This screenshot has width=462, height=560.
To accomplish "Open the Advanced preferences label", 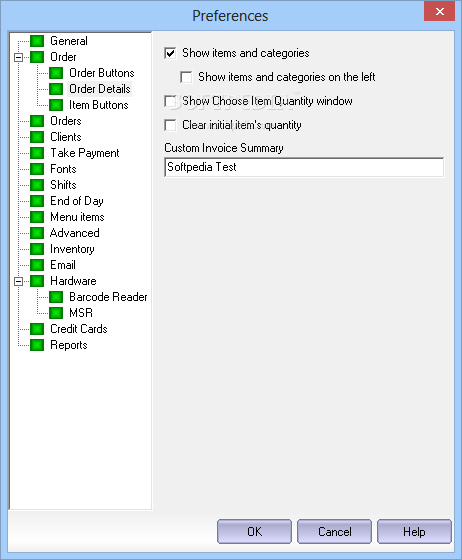I will pyautogui.click(x=75, y=233).
